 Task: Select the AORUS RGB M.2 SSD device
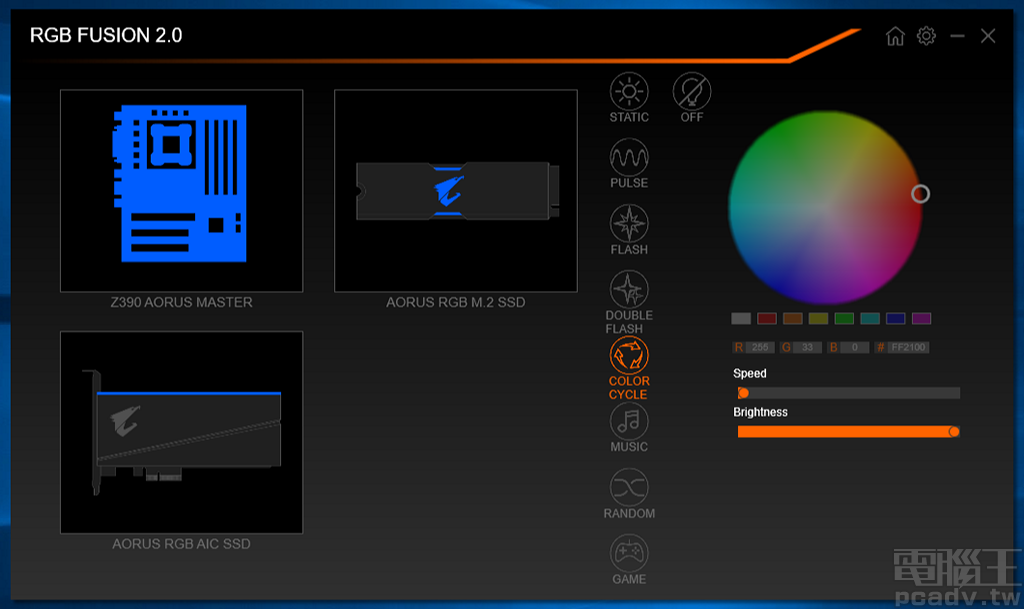pos(456,191)
